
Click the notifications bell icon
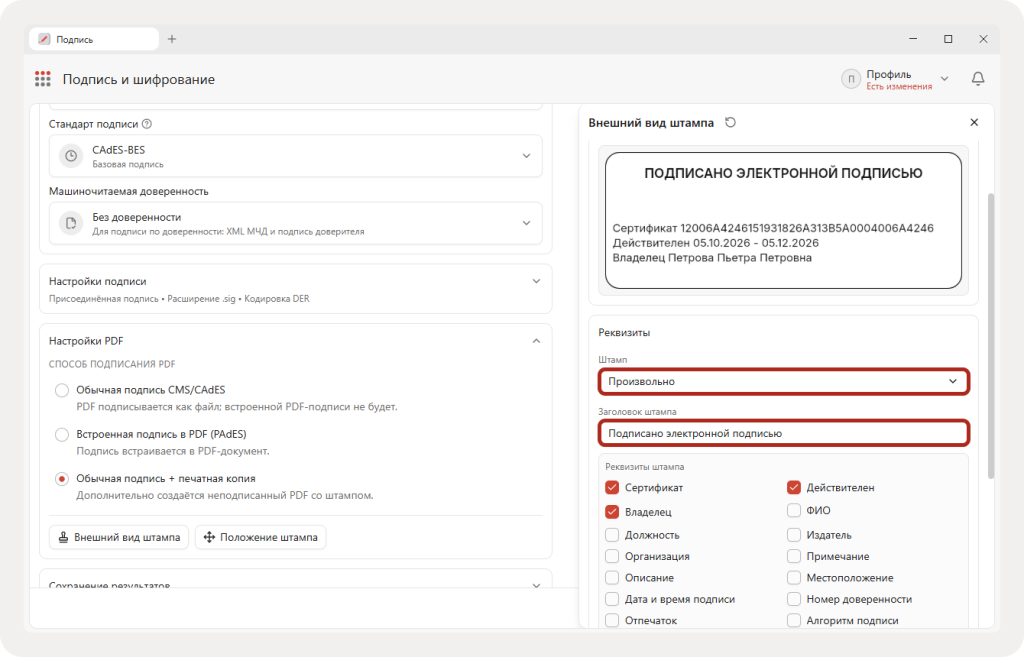(978, 79)
